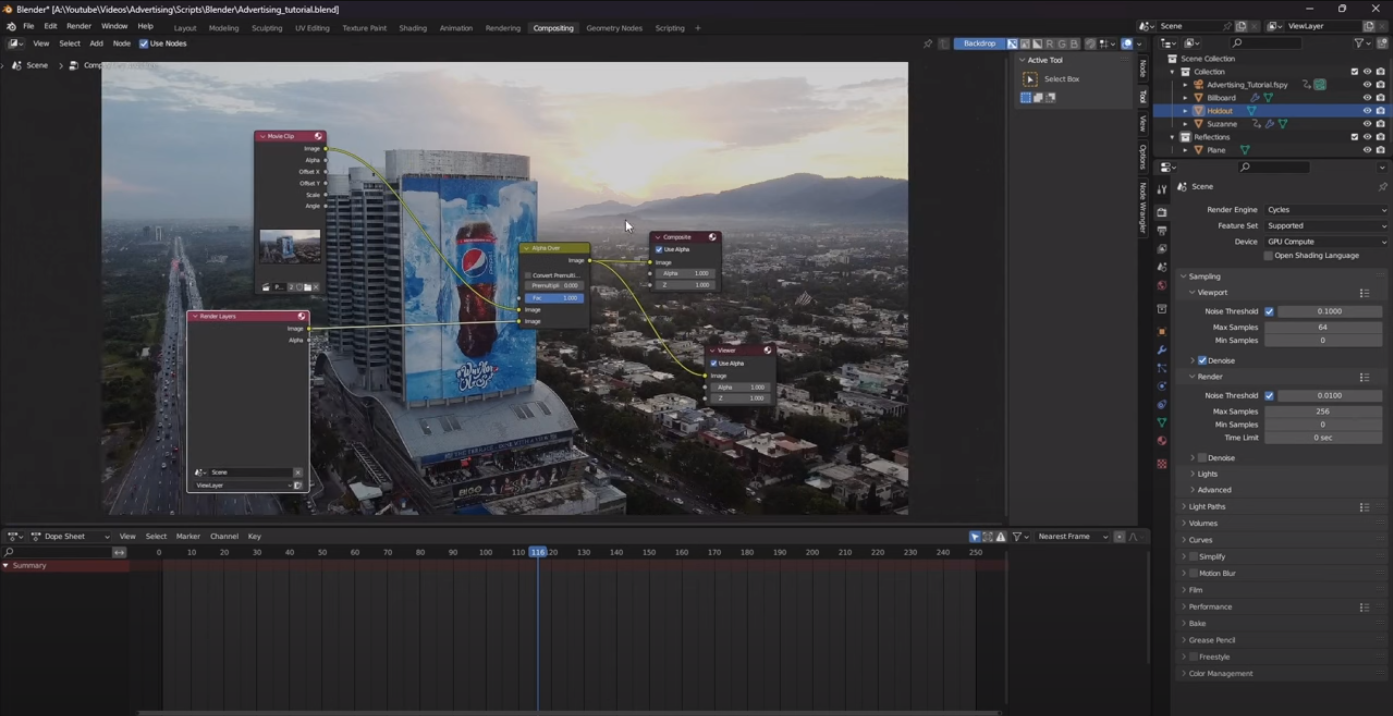Screen dimensions: 1393x716
Task: Open the Render Engine dropdown
Action: [x=1326, y=210]
